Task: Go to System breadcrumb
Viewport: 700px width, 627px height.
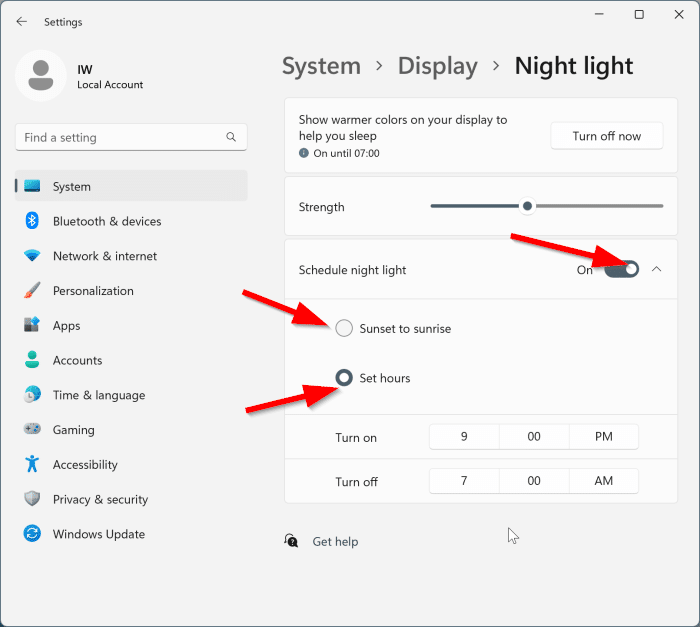Action: (x=321, y=66)
